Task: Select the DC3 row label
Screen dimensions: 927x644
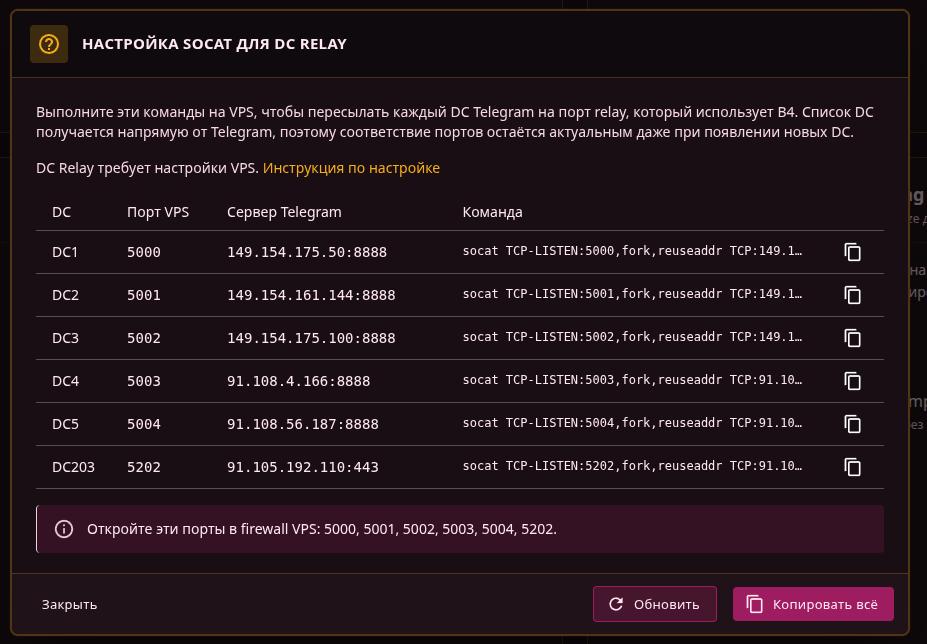Action: pos(66,338)
